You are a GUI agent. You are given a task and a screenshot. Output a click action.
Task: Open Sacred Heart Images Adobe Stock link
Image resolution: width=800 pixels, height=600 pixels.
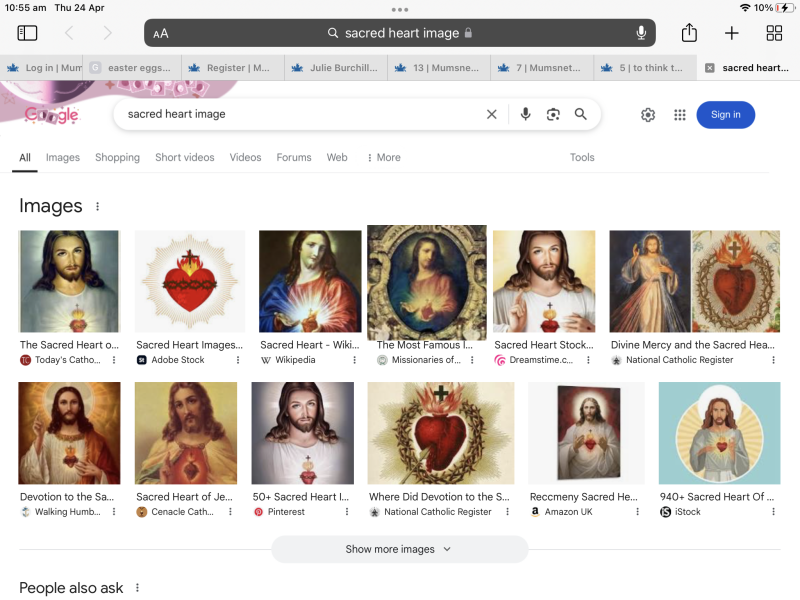(x=189, y=345)
